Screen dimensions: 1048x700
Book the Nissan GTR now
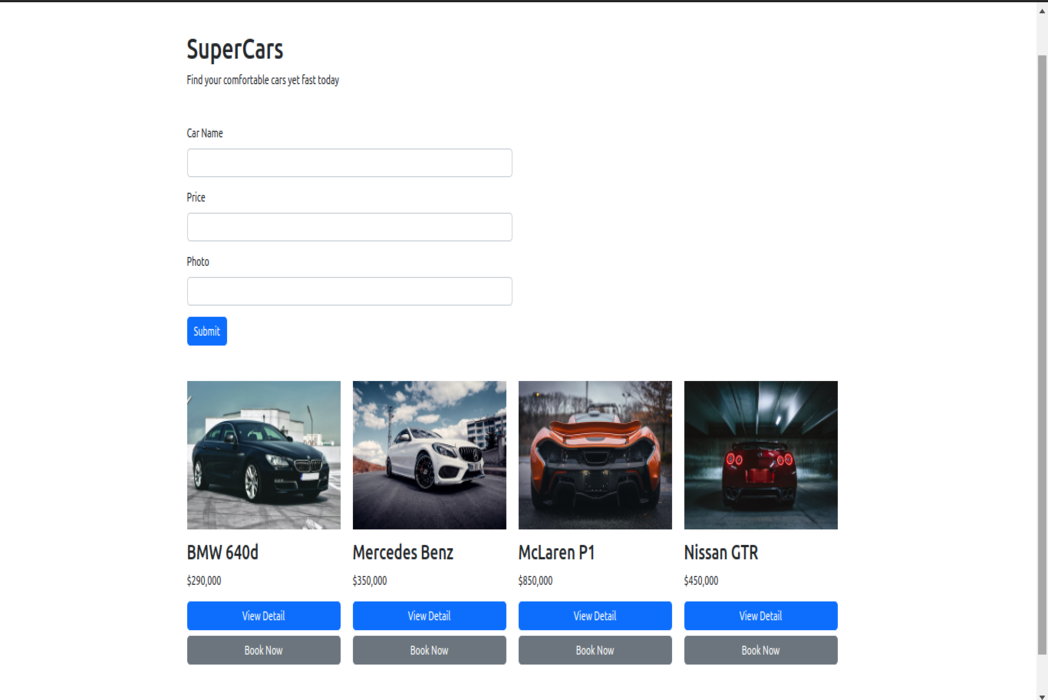761,650
